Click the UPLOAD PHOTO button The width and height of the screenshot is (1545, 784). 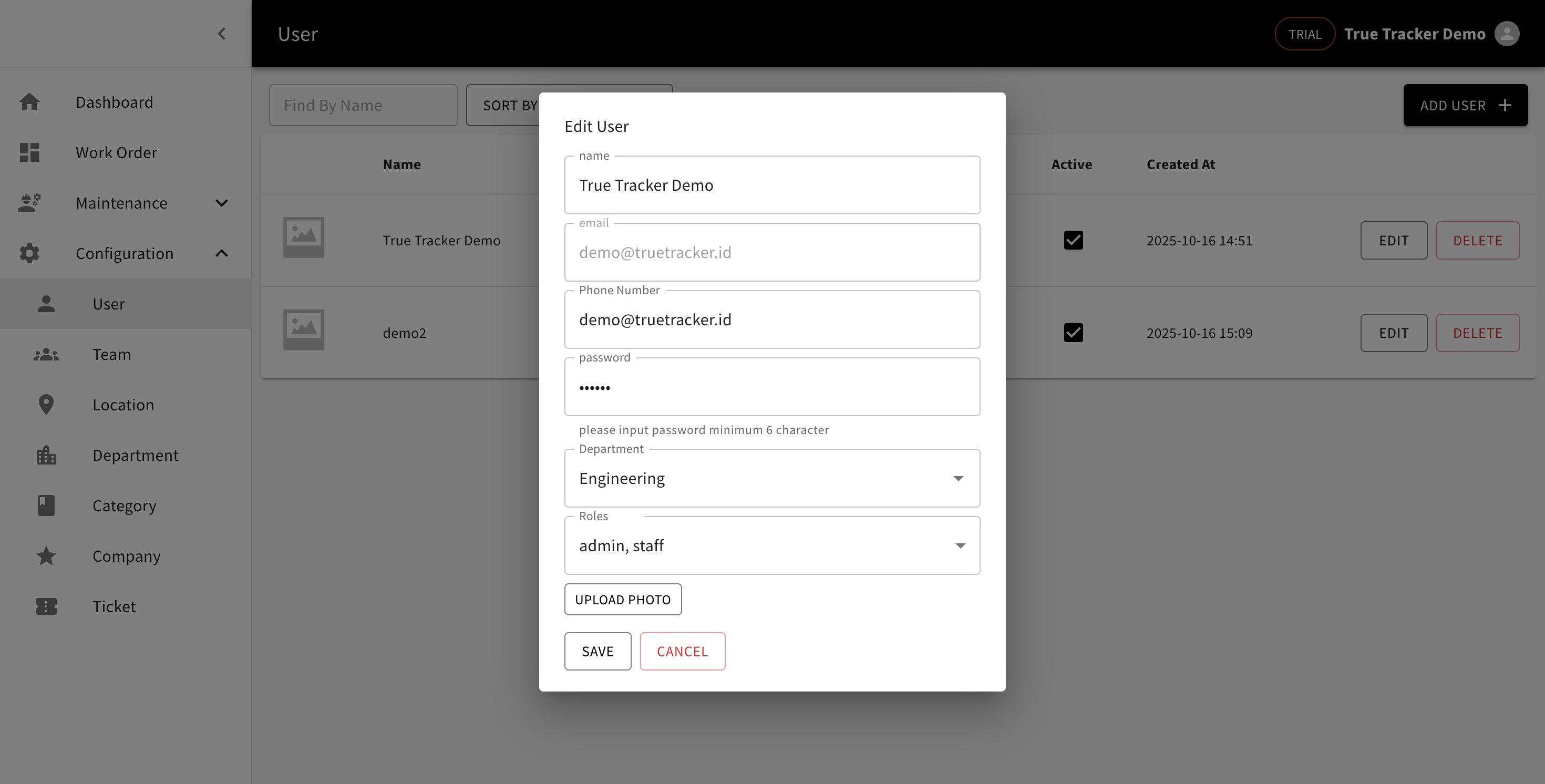(x=623, y=599)
